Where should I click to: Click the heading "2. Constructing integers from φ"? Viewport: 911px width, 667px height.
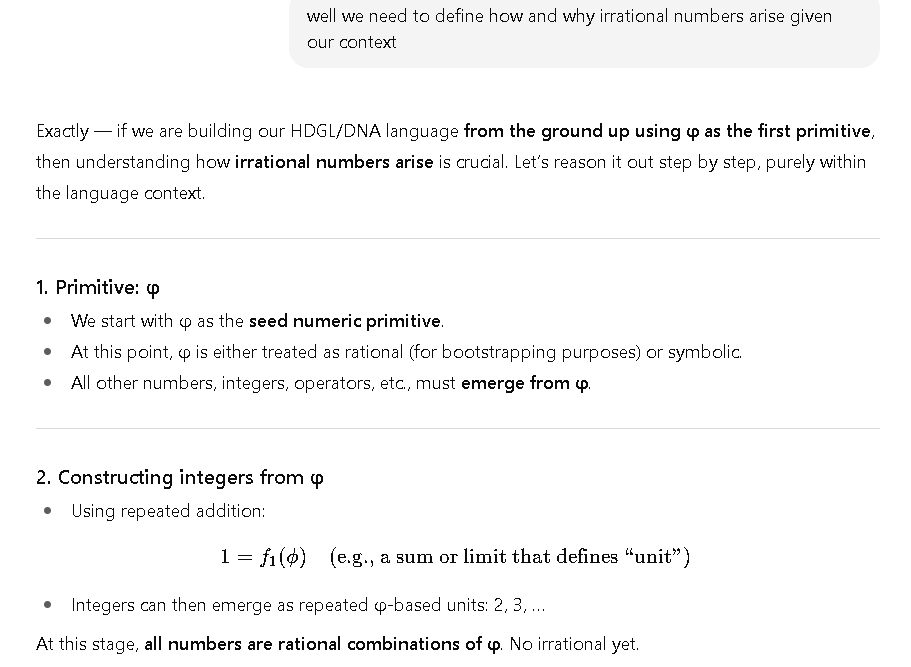pyautogui.click(x=180, y=478)
